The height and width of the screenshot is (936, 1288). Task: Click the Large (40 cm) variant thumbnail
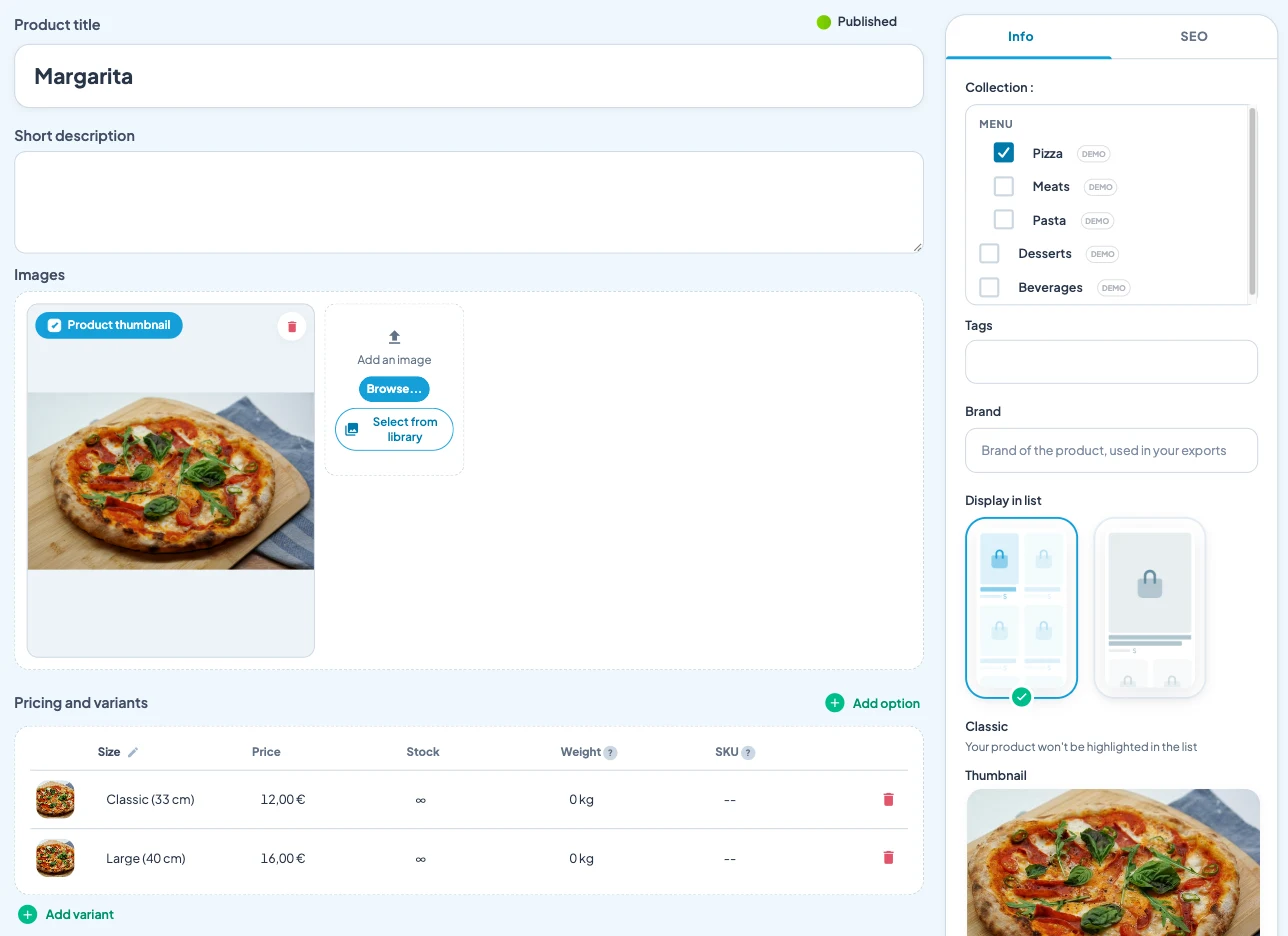[x=55, y=858]
